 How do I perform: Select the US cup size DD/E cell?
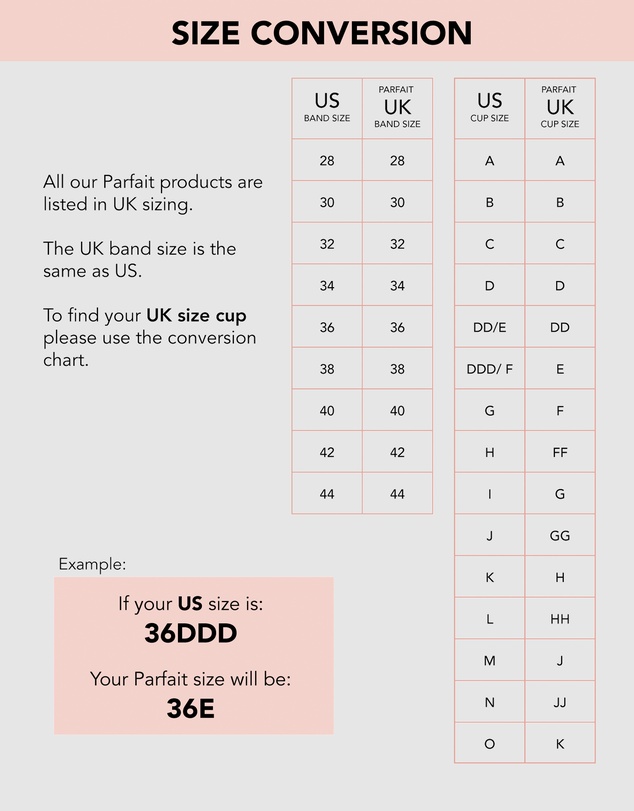[489, 326]
